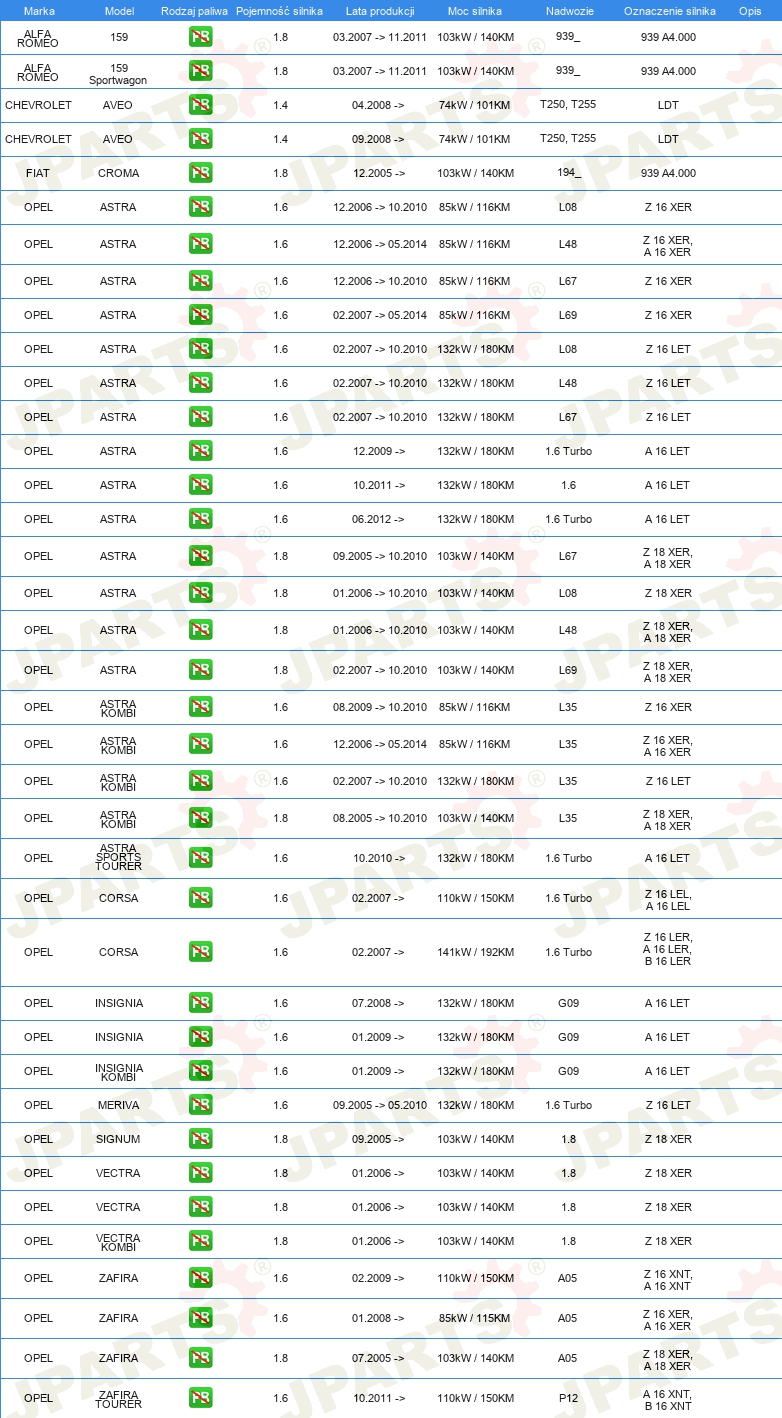Click the fuel icon in the Zafira Tourer row
The height and width of the screenshot is (1418, 782).
tap(200, 1398)
